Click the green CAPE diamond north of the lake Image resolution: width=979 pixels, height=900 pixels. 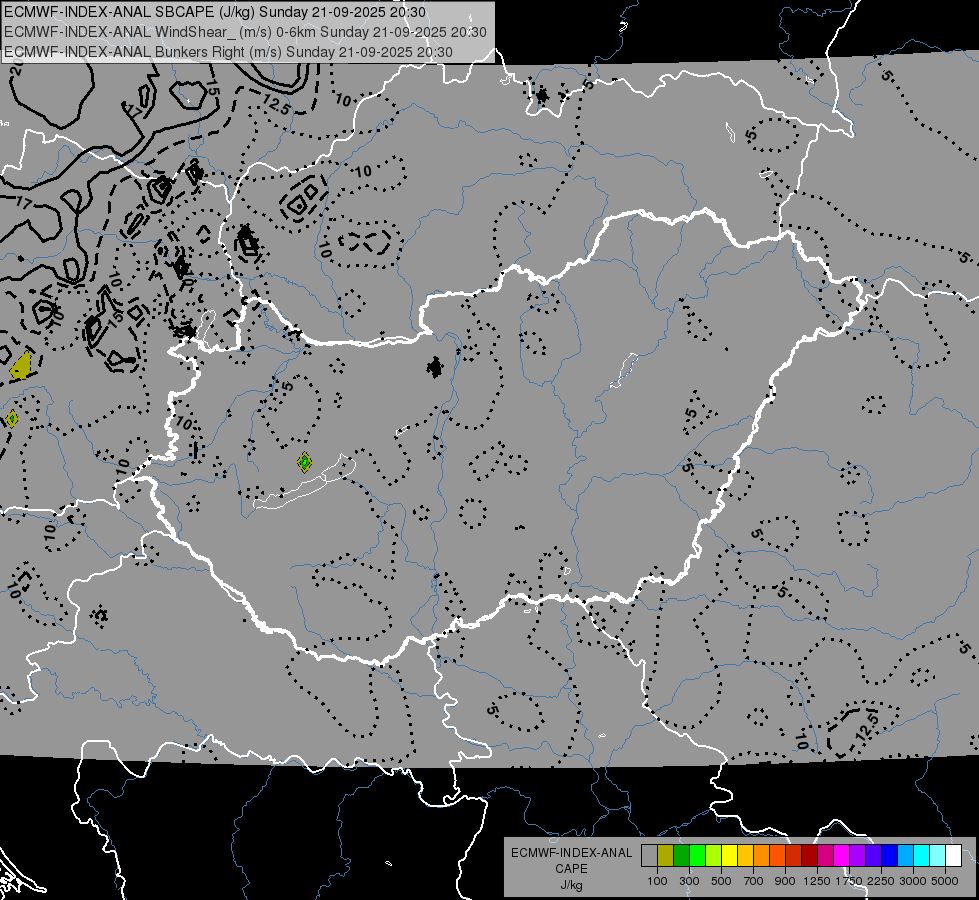click(x=304, y=462)
